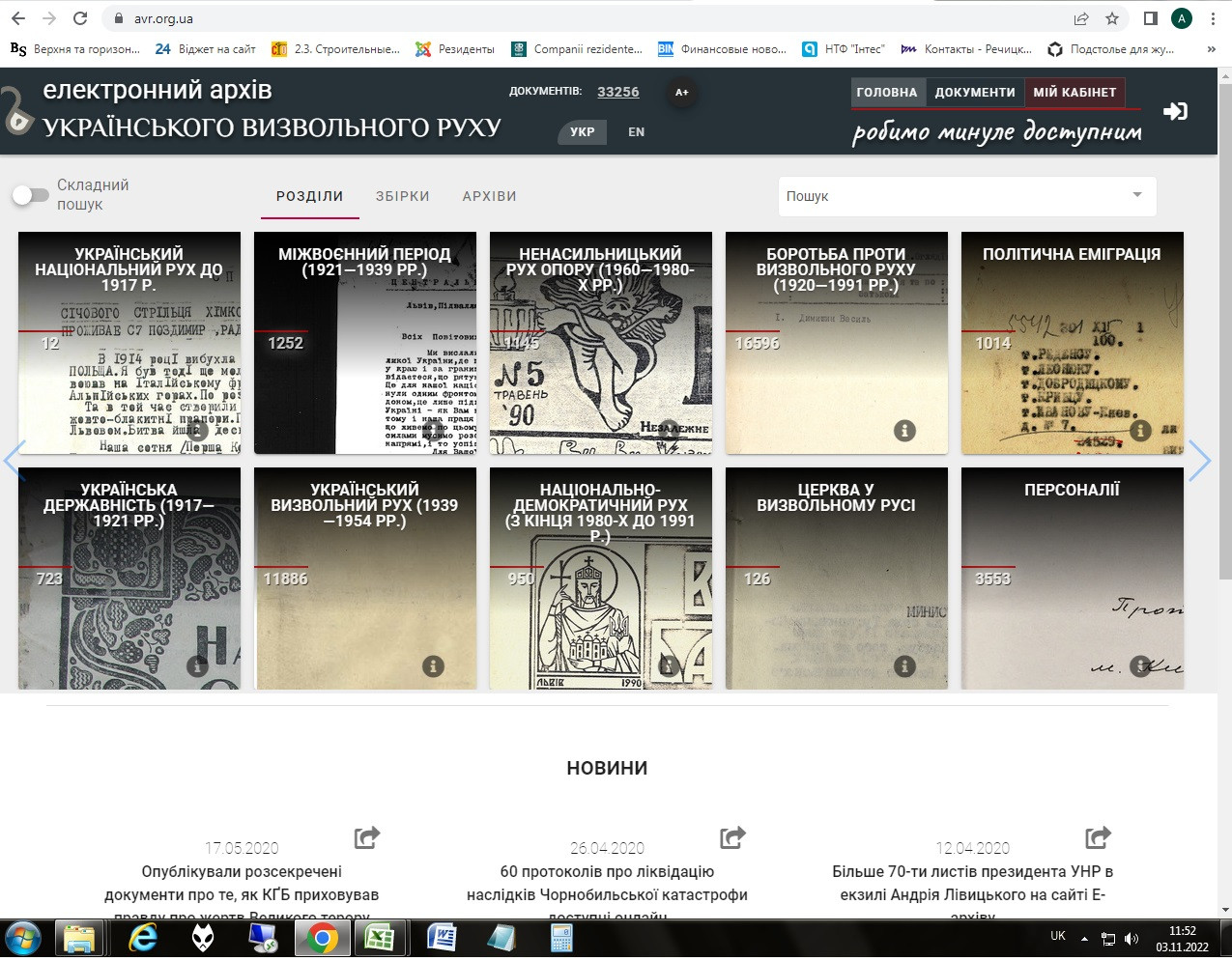Open info icon on Український національний рух card

coord(197,431)
